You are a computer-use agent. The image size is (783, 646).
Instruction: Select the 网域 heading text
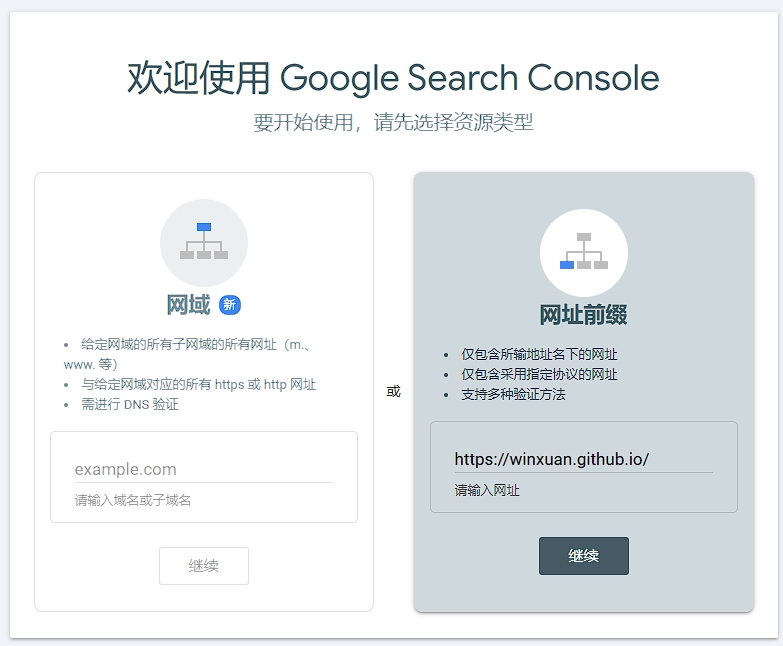point(188,305)
